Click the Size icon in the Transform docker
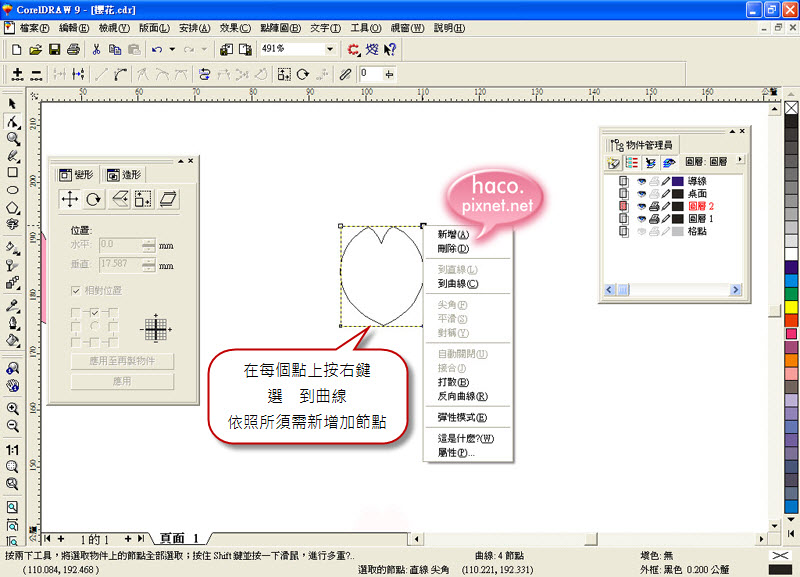 (143, 199)
